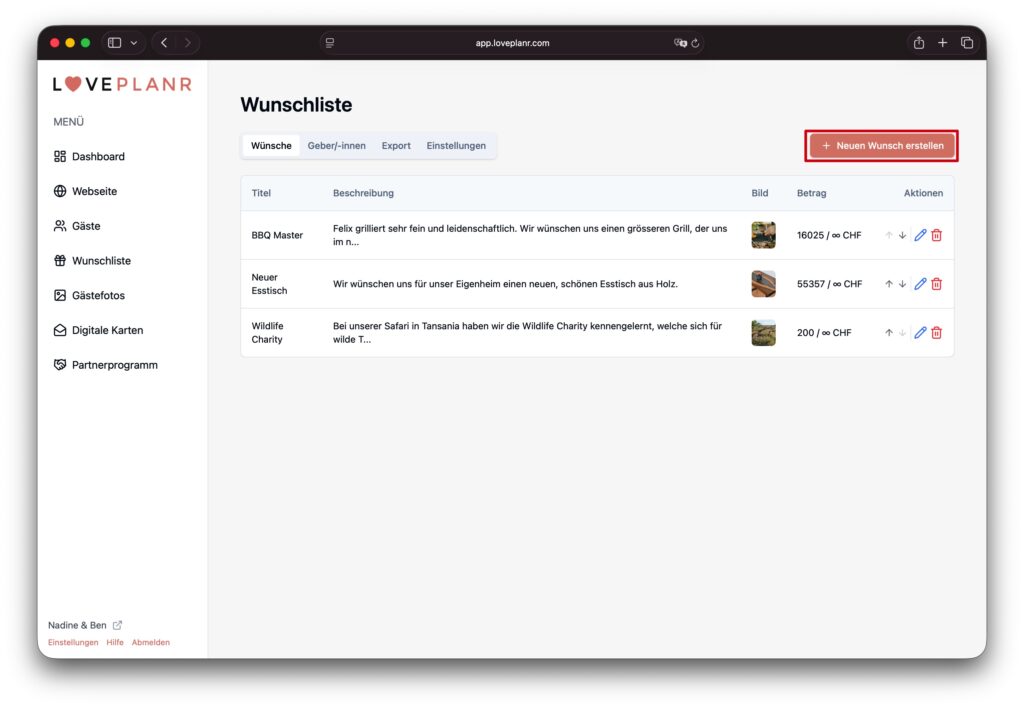1024x708 pixels.
Task: Open Gästefotos in the sidebar menu
Action: click(x=98, y=296)
